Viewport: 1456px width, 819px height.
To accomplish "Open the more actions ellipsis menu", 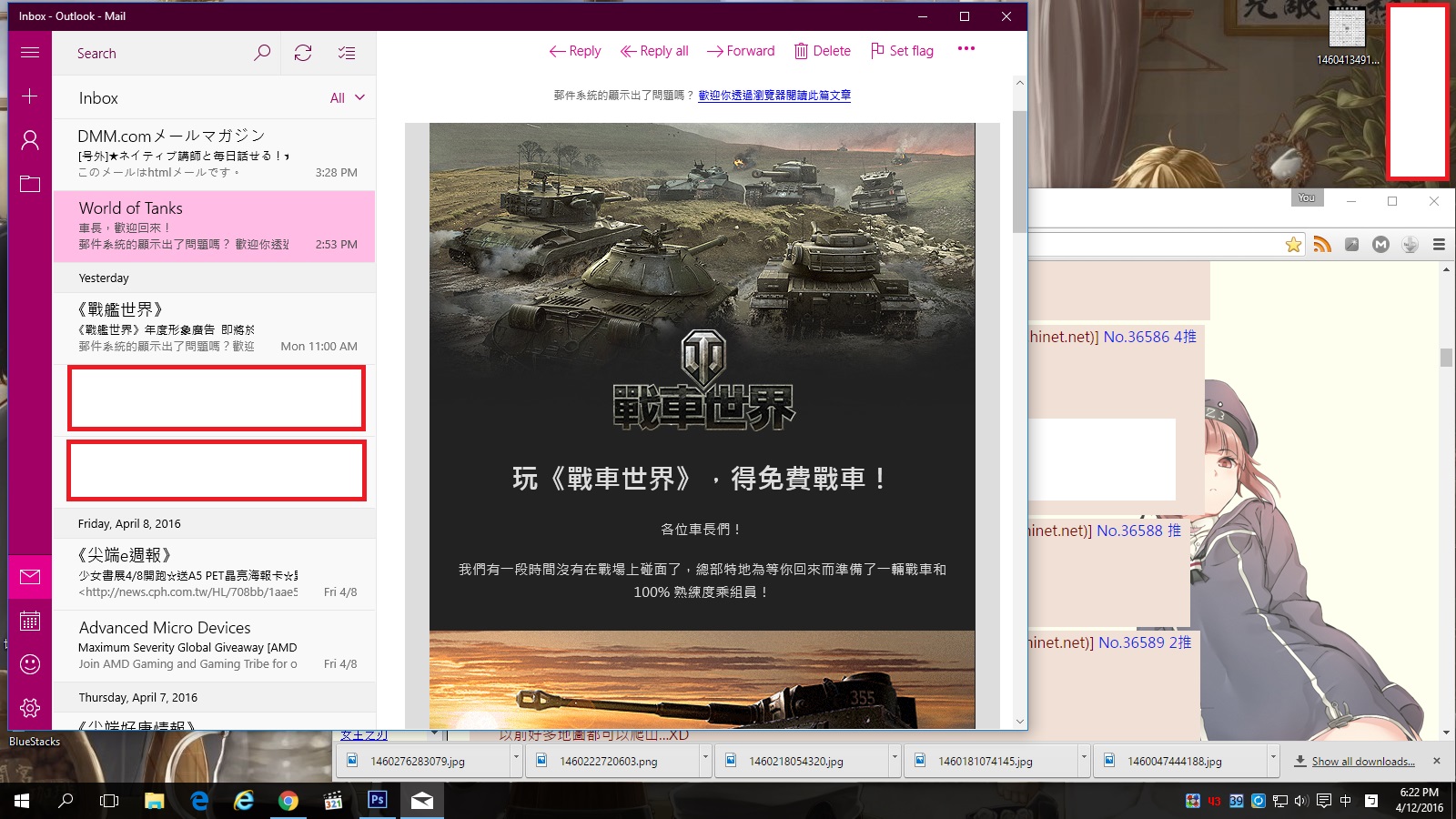I will (966, 49).
